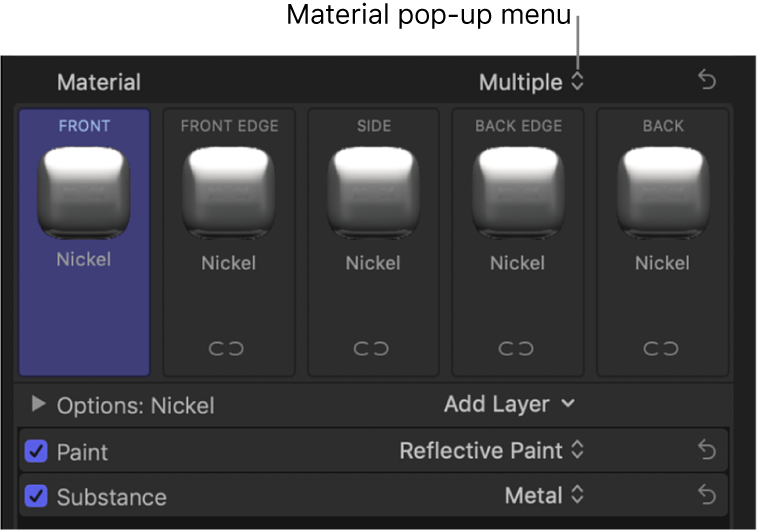Select the Front facet Nickel thumbnail
Viewport: 758px width, 532px height.
(84, 191)
